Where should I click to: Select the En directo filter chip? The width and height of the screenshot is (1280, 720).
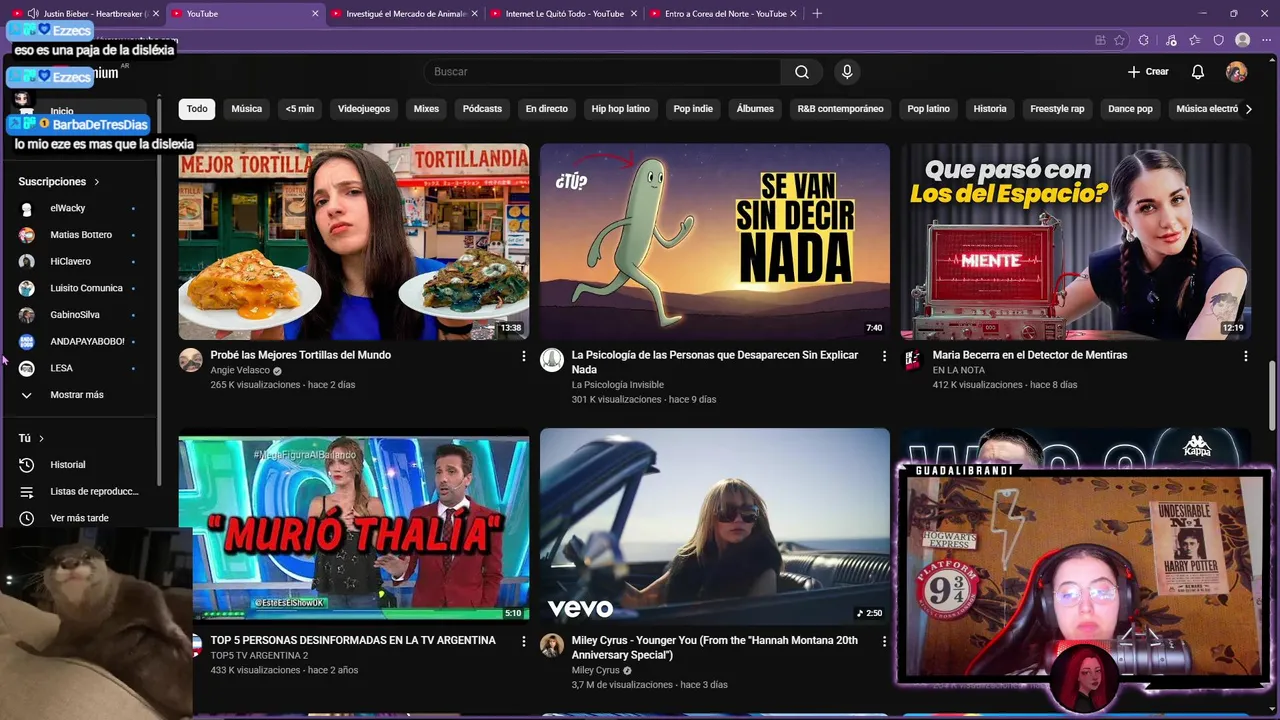point(546,109)
